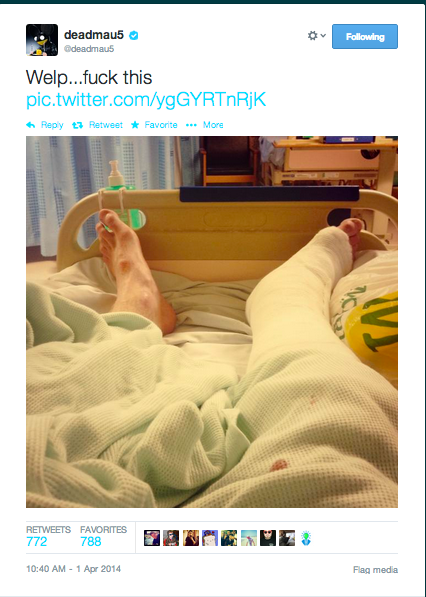The image size is (426, 597).
Task: Open the pic.twitter.com/ygGYRTnRjK link
Action: point(146,99)
